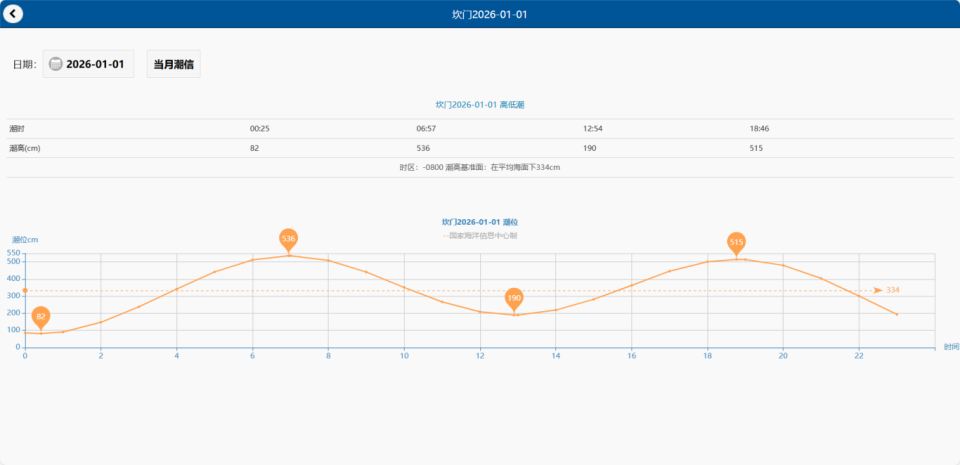Click the x-axis label 12 on chart
The image size is (960, 465).
click(x=480, y=355)
